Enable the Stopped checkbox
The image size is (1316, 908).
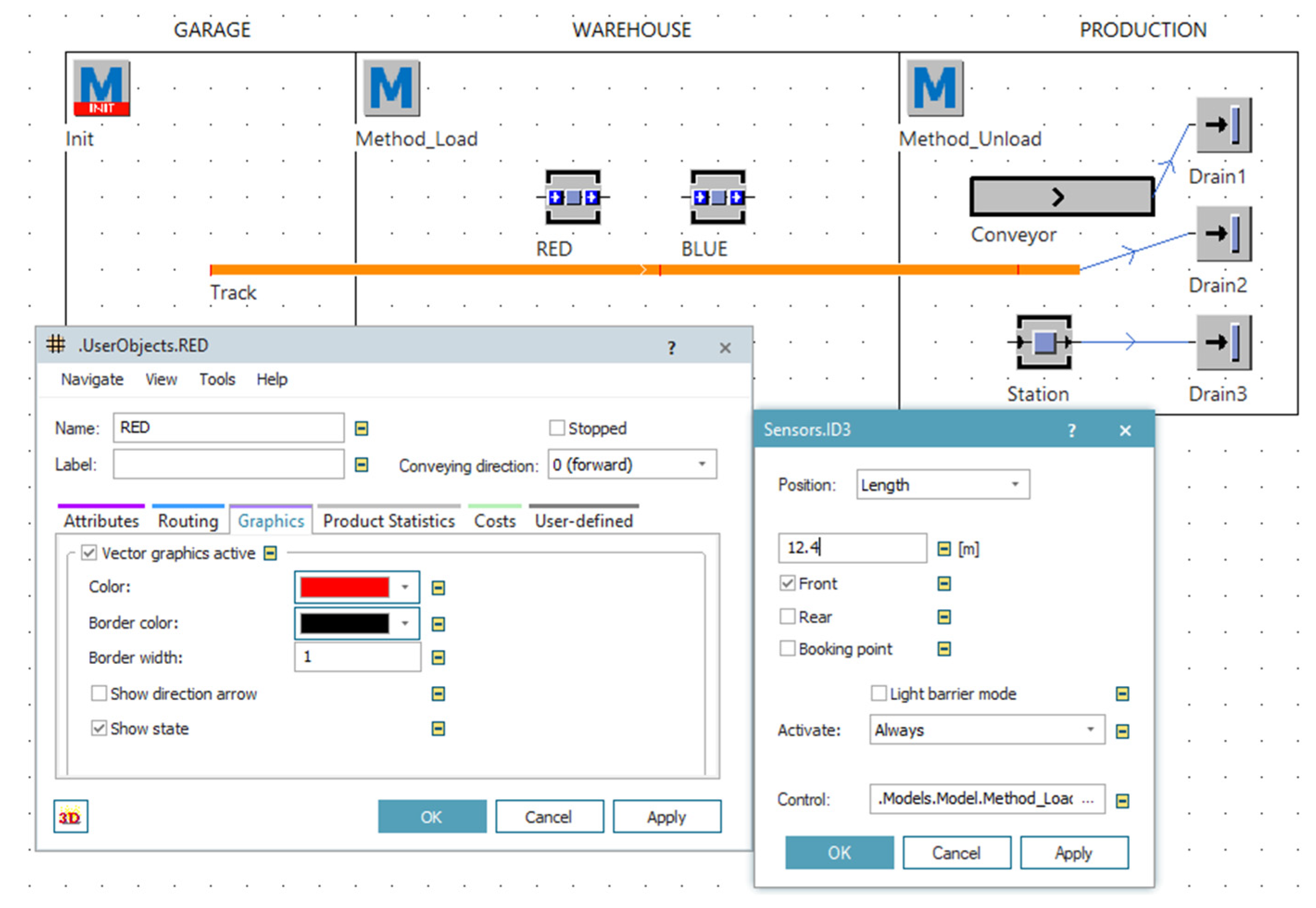coord(557,428)
